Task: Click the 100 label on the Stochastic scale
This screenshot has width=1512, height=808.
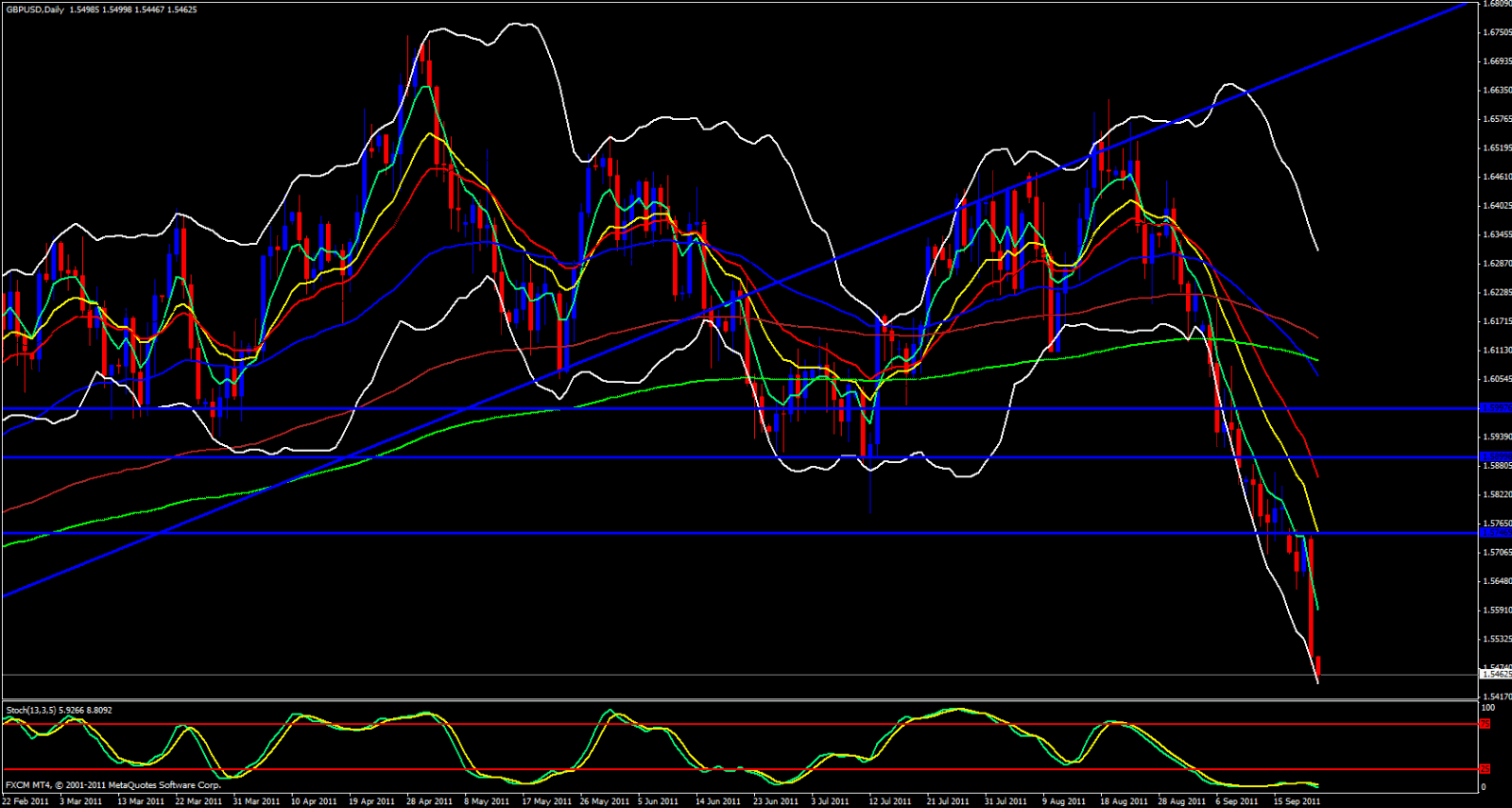Action: (x=1487, y=708)
